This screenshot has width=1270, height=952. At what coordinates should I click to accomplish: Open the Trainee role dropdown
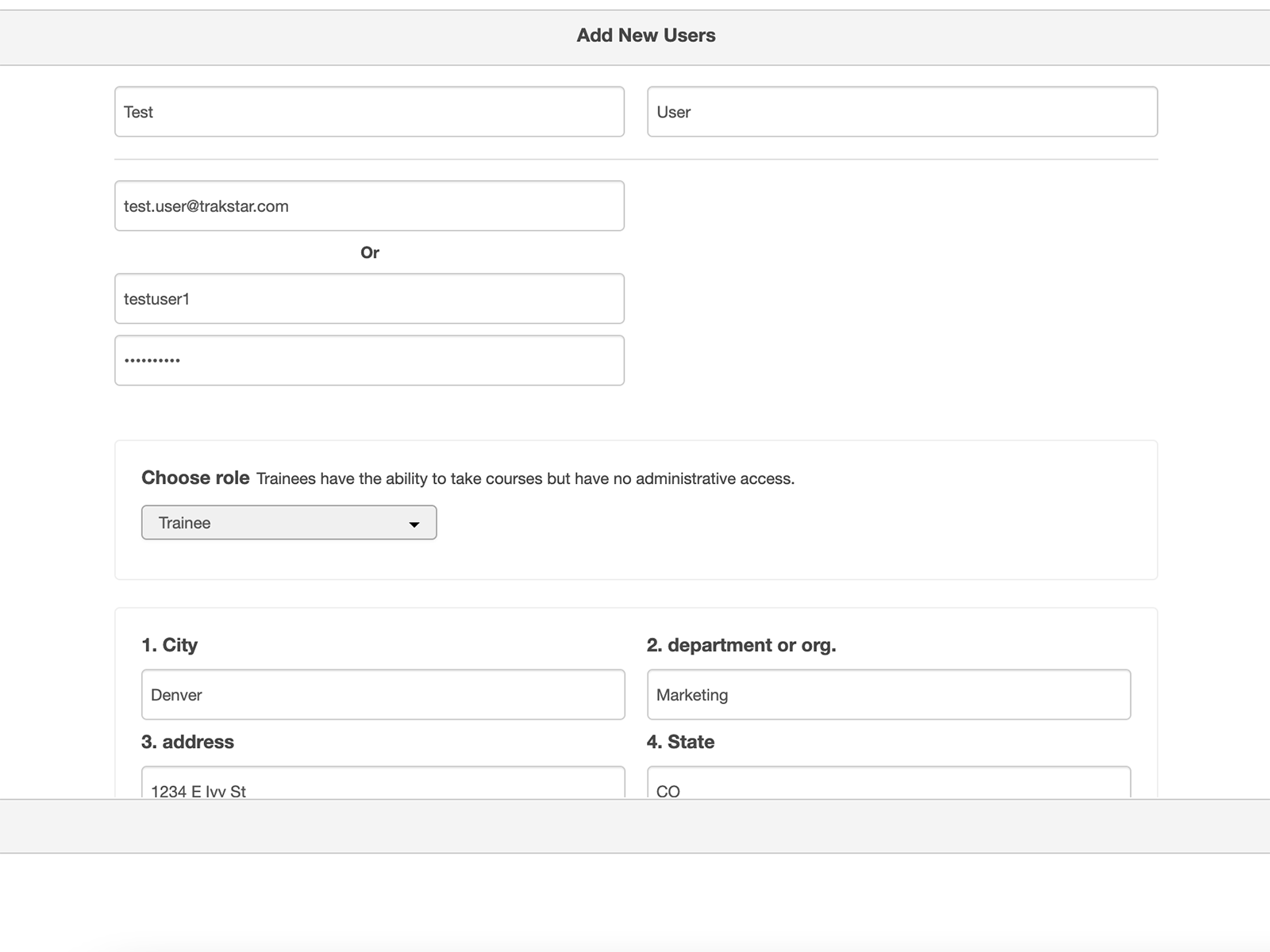click(288, 523)
